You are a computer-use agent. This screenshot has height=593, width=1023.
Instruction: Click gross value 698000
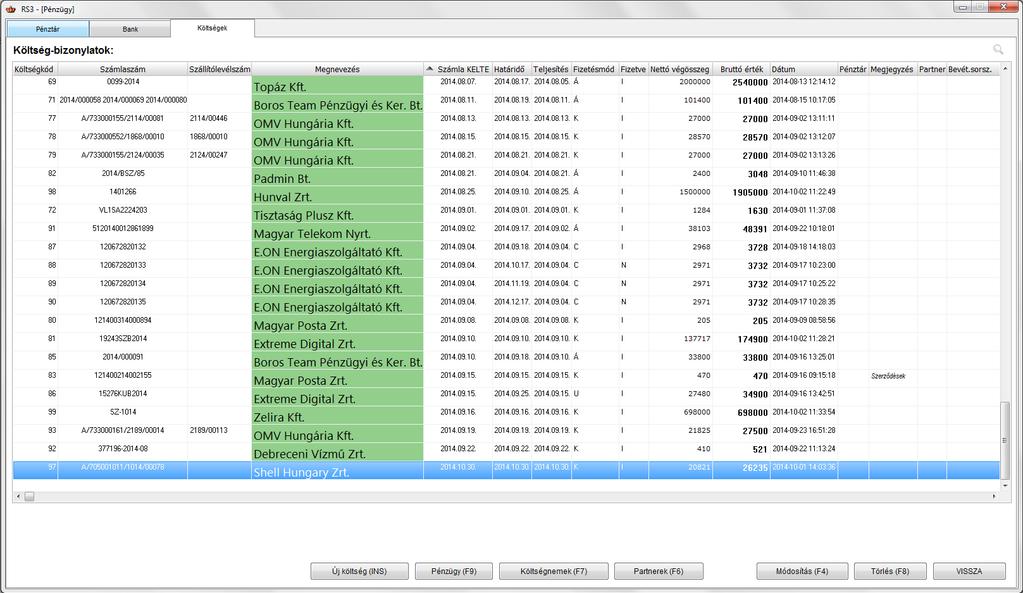pyautogui.click(x=752, y=412)
